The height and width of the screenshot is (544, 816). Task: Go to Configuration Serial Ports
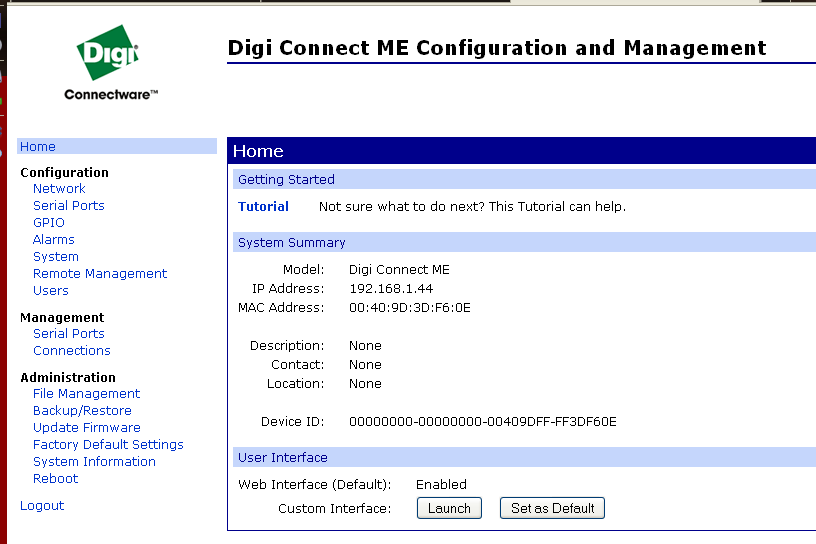(69, 206)
